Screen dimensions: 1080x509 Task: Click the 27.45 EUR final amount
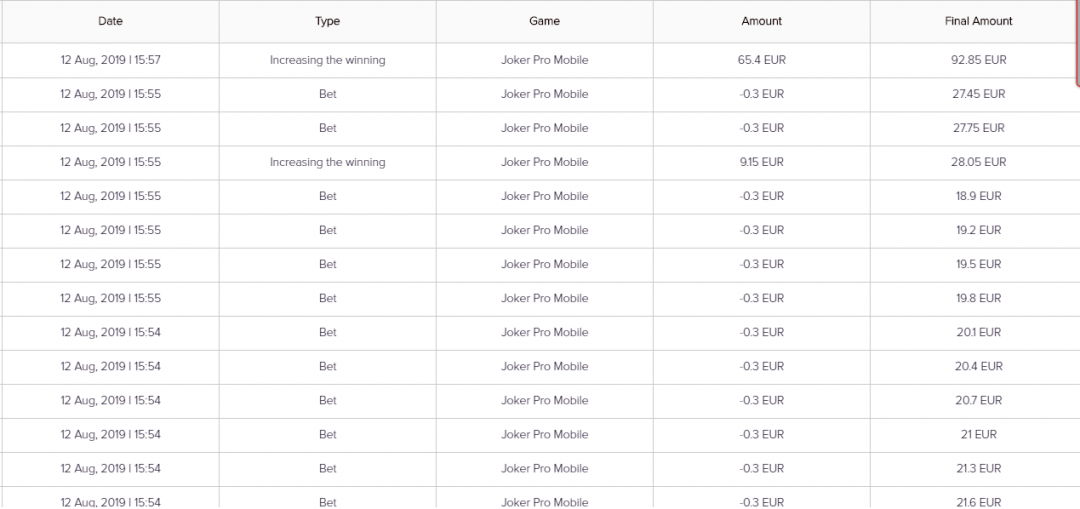[x=978, y=94]
